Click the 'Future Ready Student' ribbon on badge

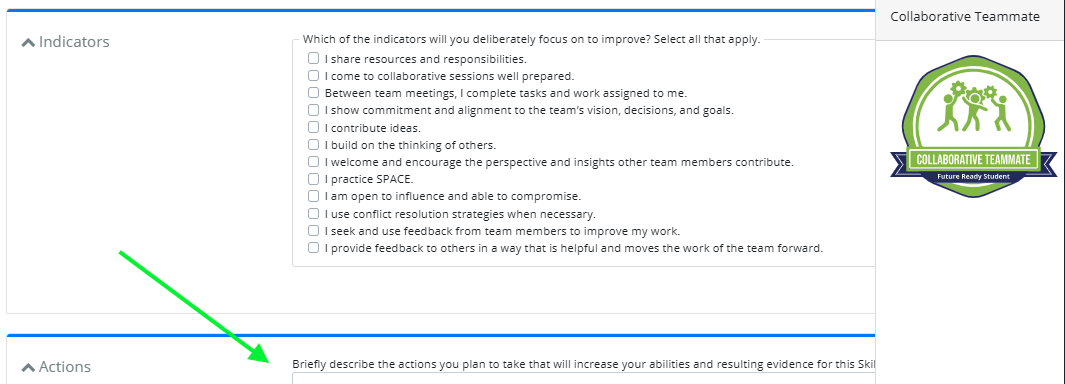point(973,177)
